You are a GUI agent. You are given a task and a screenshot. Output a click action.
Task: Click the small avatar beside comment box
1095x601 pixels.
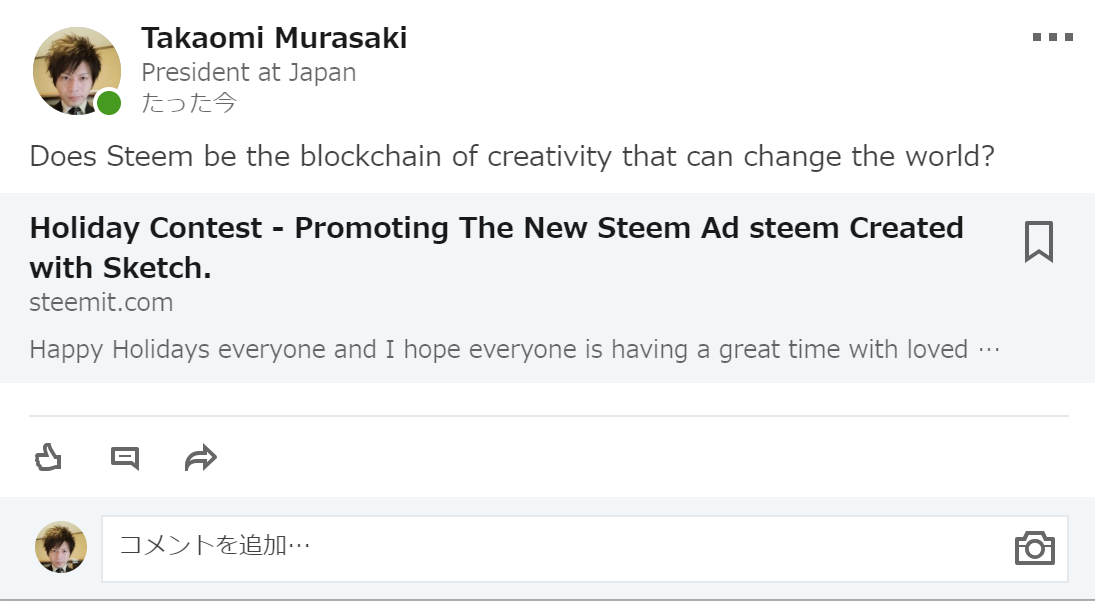(x=61, y=547)
